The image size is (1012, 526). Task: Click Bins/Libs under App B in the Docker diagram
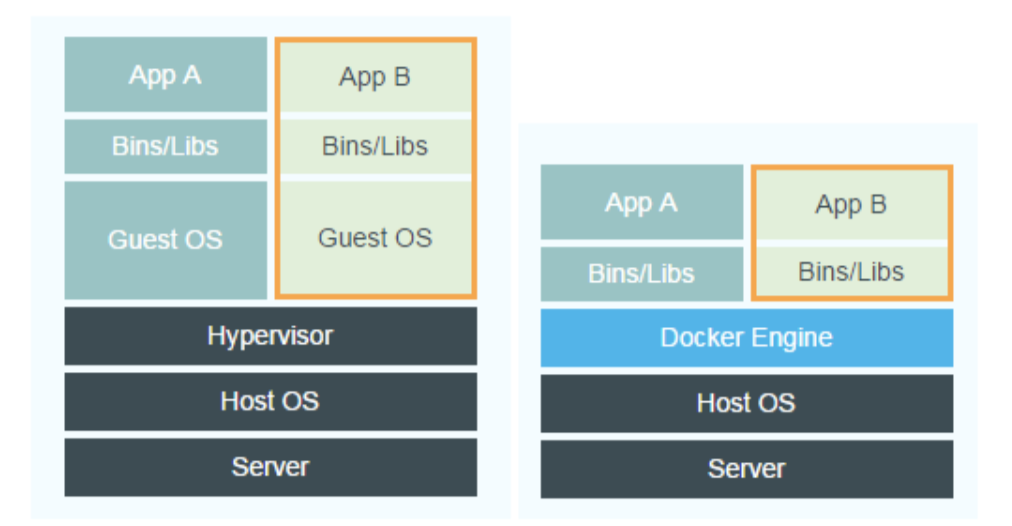click(851, 272)
